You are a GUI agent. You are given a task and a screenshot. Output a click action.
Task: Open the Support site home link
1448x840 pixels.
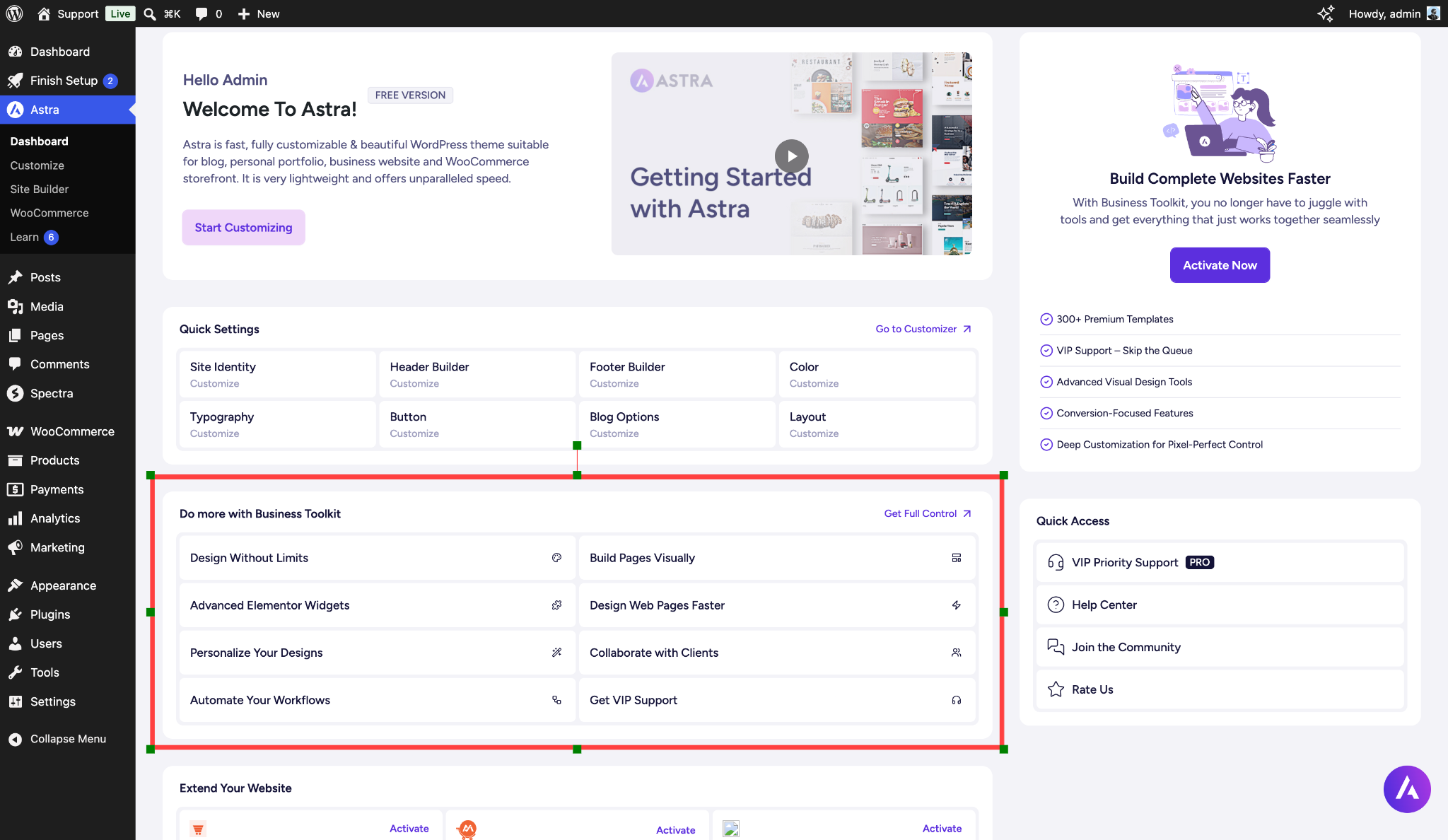68,13
